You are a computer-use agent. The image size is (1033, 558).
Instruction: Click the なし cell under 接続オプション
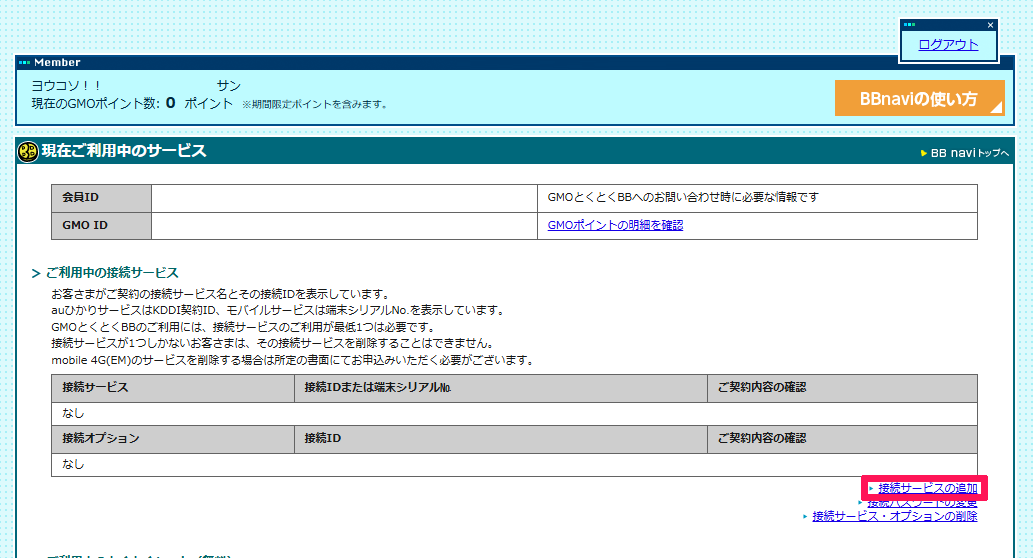pyautogui.click(x=514, y=464)
